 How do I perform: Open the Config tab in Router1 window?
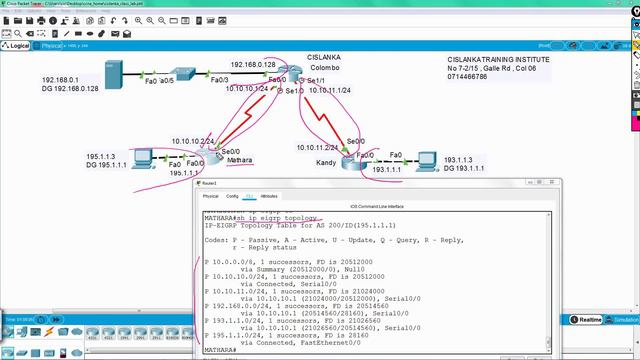click(x=232, y=196)
